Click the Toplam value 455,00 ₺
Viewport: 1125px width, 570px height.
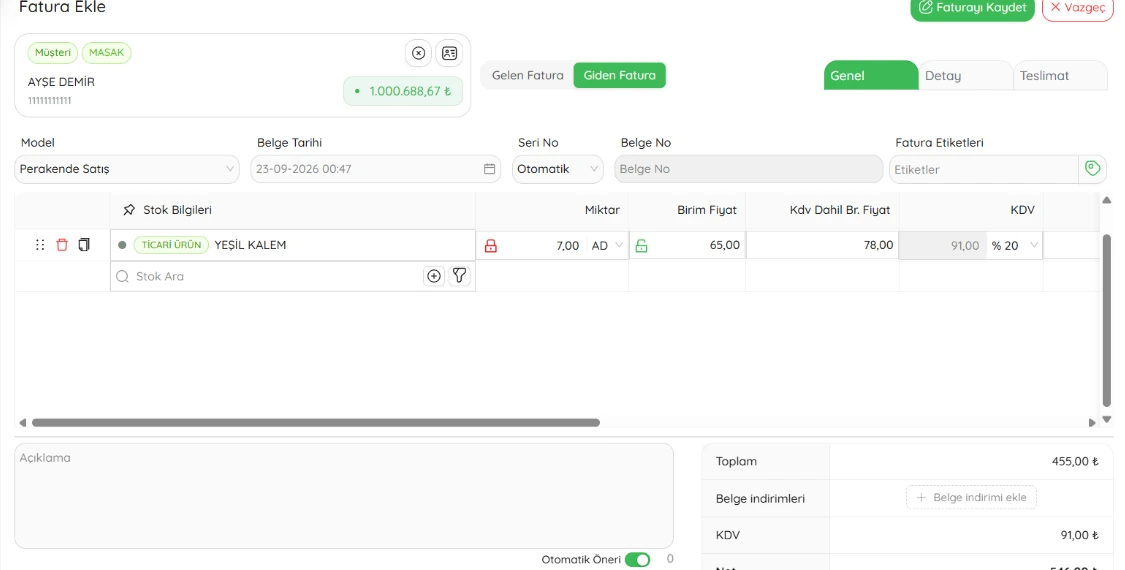click(x=1075, y=462)
